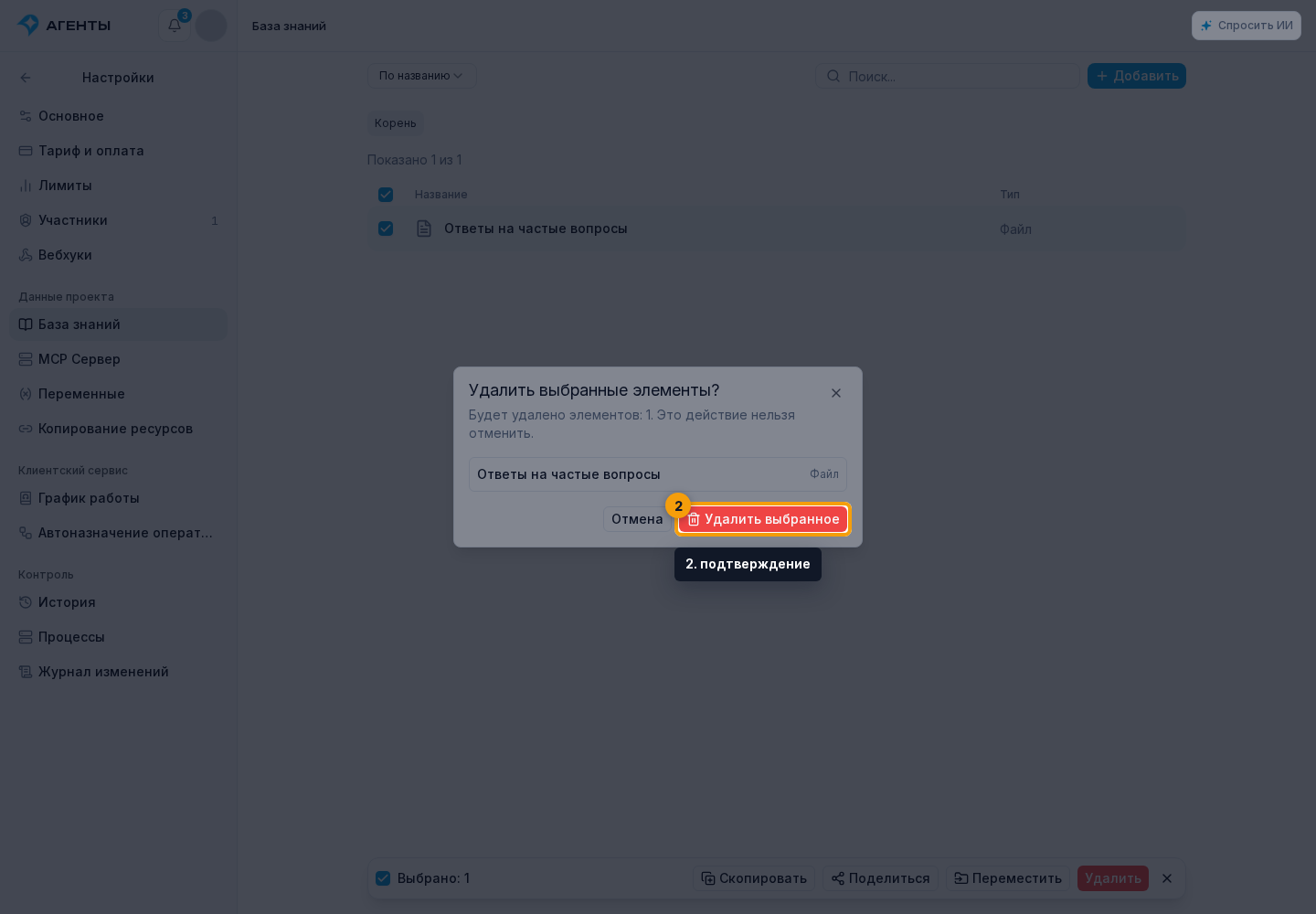The image size is (1316, 914).
Task: Open График работы section
Action: pyautogui.click(x=119, y=498)
